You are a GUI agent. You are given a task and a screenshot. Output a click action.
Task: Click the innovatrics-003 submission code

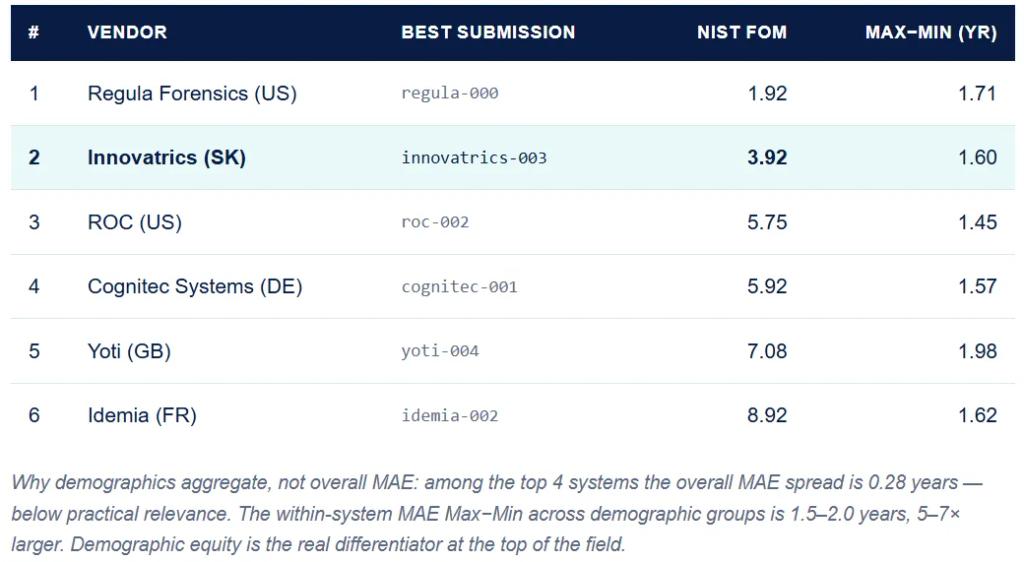[473, 158]
